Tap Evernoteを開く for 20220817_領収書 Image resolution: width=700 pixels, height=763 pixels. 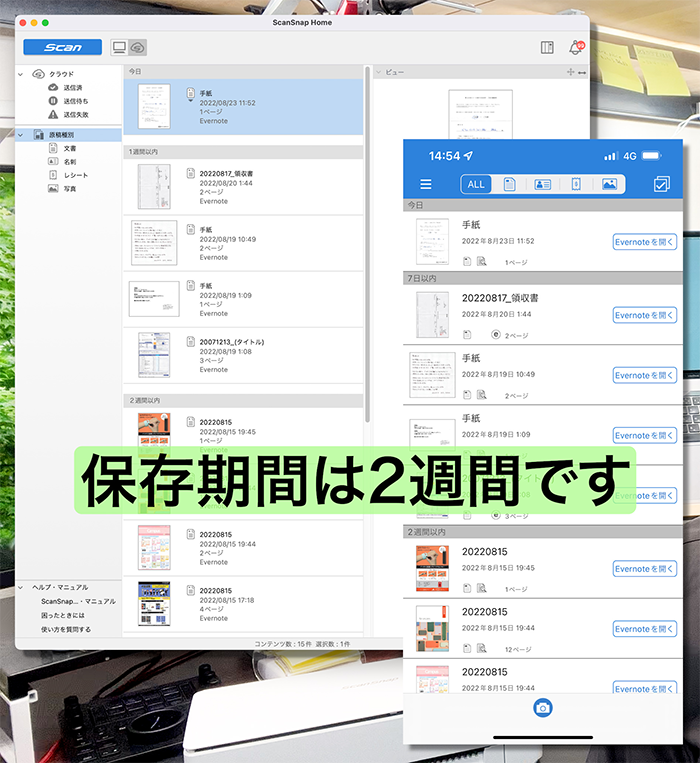coord(645,315)
